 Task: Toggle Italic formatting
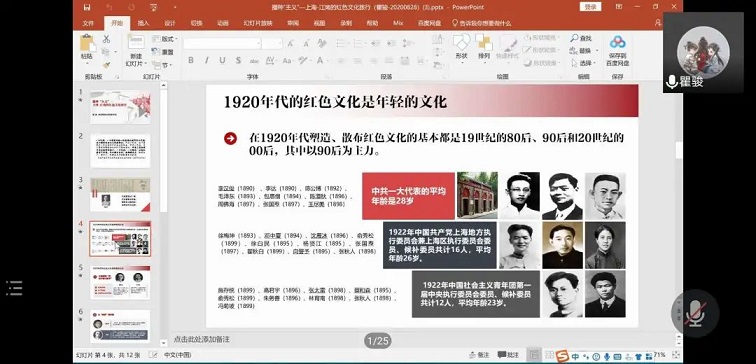pyautogui.click(x=206, y=60)
